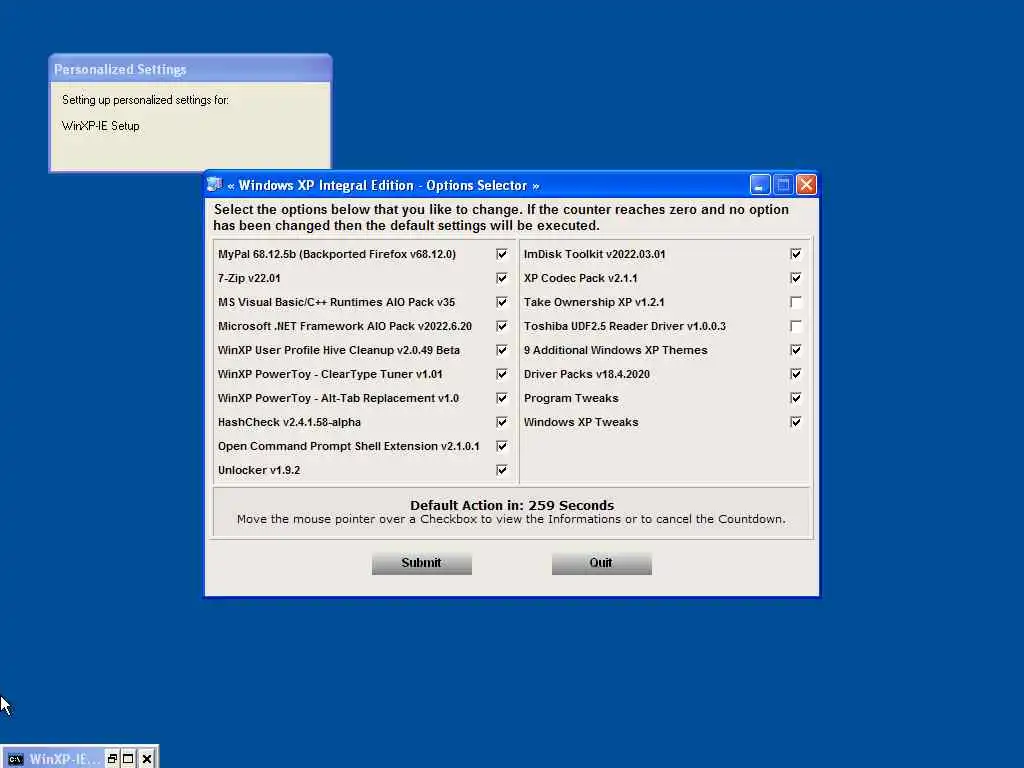Image resolution: width=1024 pixels, height=768 pixels.
Task: Toggle Driver Packs v18.4.2020 checkbox
Action: [795, 374]
